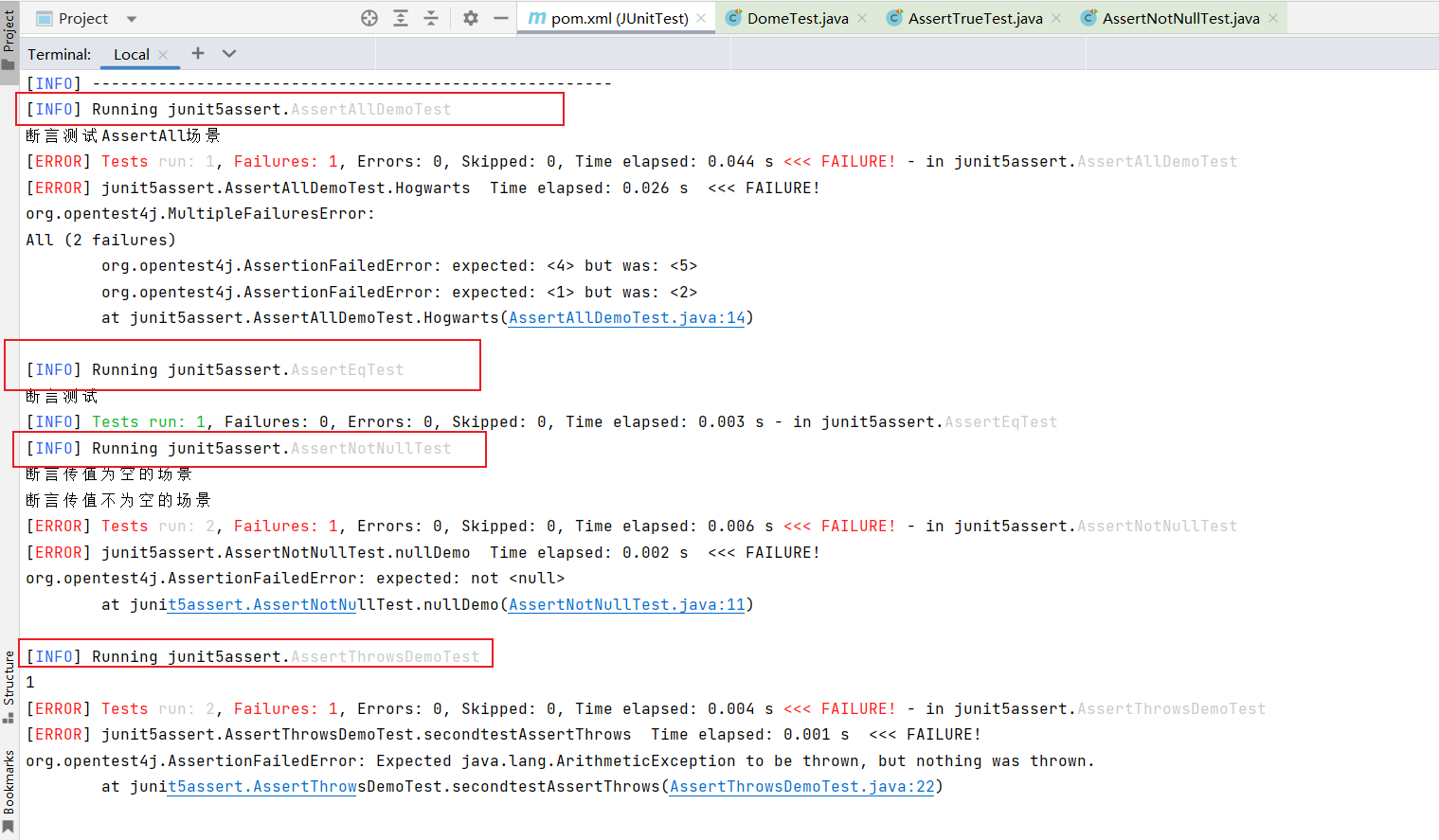Add a new terminal session with plus icon

coord(198,54)
